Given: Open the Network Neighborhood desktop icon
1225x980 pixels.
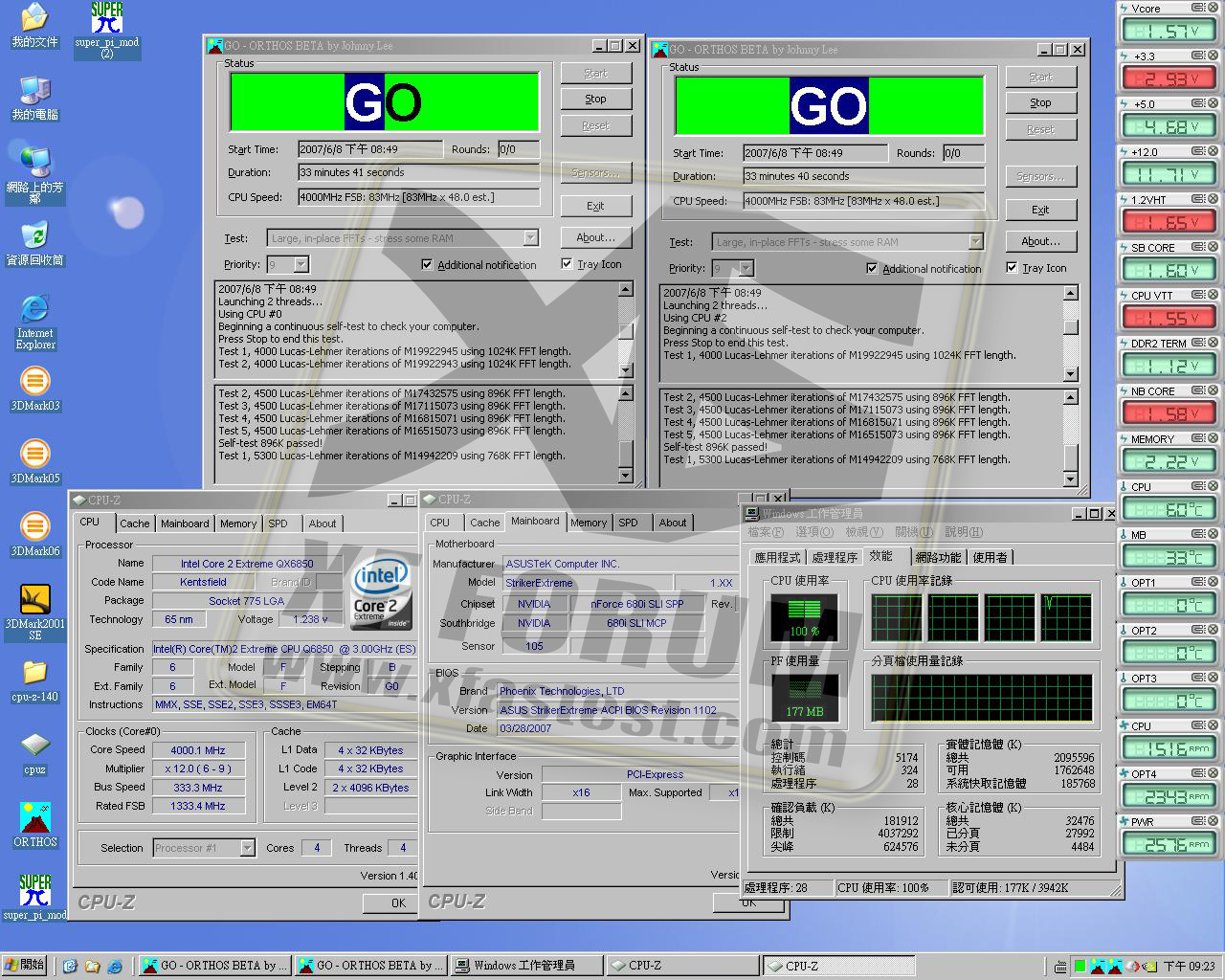Looking at the screenshot, I should coord(34,175).
